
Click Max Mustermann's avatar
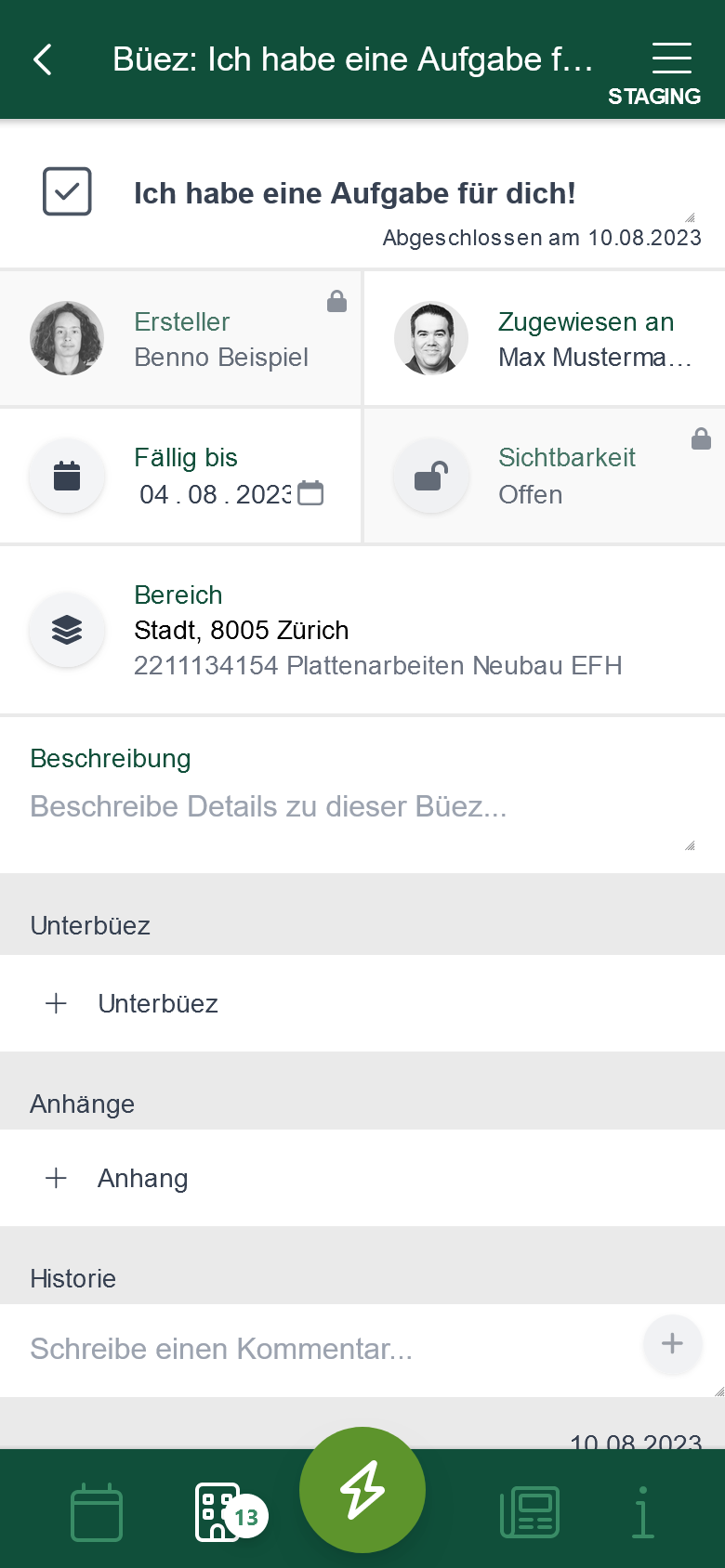click(x=431, y=338)
